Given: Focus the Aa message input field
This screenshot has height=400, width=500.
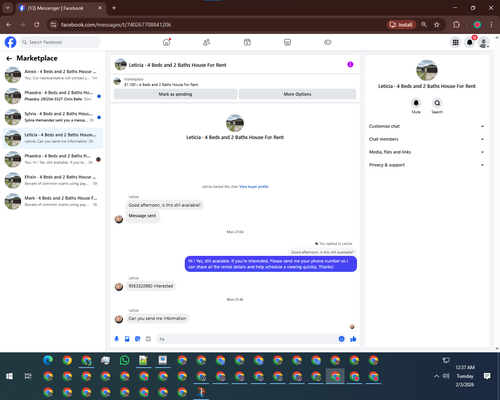Looking at the screenshot, I should click(247, 339).
